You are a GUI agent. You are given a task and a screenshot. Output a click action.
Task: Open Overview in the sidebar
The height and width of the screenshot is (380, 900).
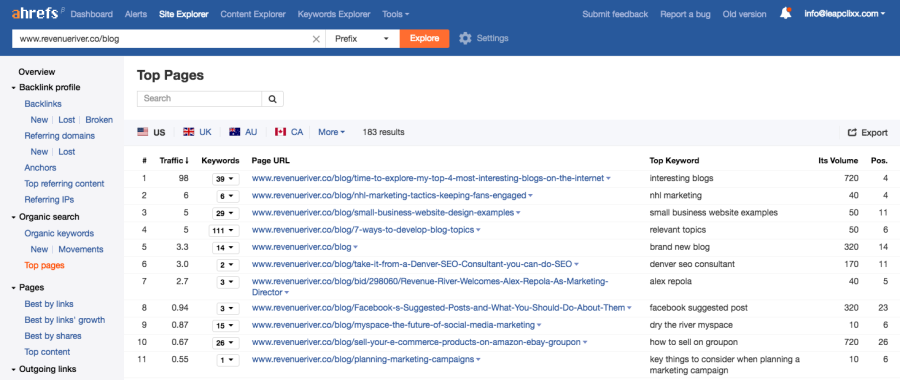[37, 72]
